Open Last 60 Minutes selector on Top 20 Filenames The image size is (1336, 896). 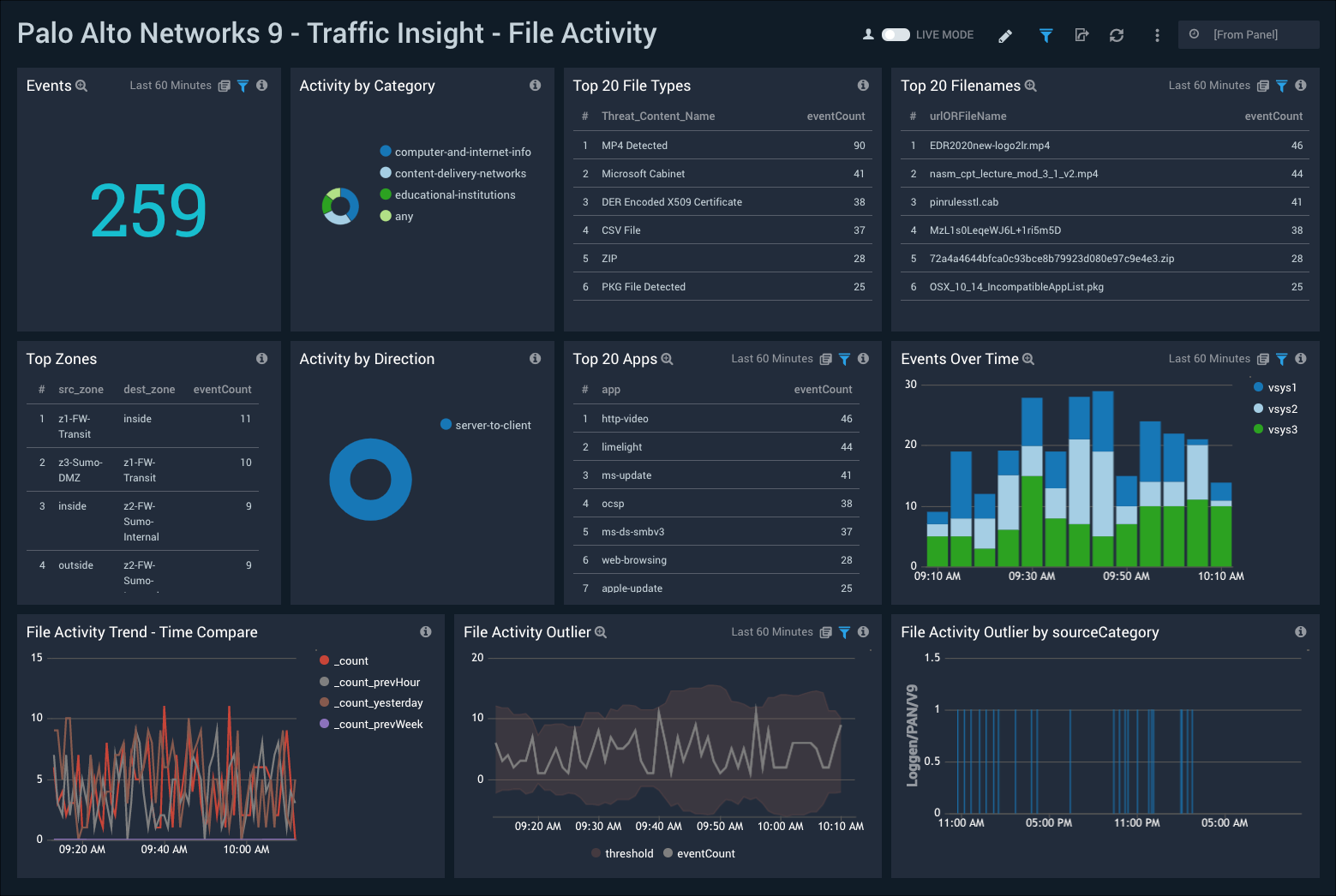[1209, 86]
